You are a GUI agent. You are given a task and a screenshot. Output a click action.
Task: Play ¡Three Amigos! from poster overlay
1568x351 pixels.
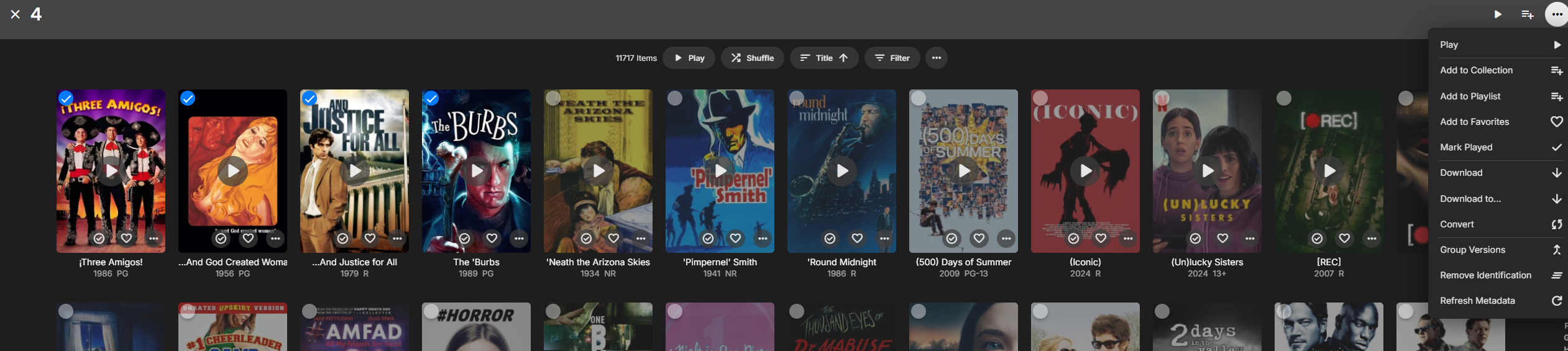[x=111, y=171]
